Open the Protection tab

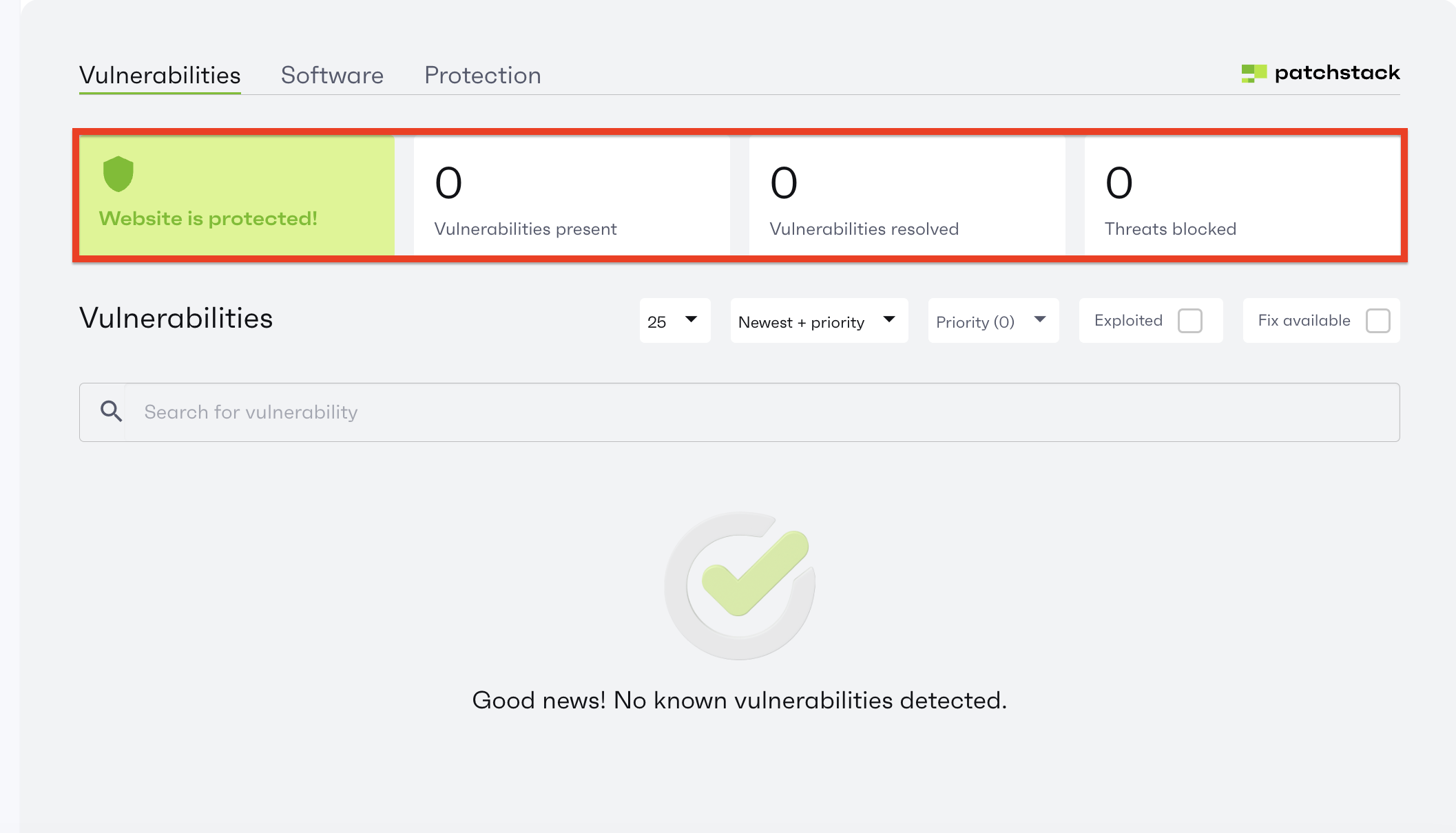point(482,75)
